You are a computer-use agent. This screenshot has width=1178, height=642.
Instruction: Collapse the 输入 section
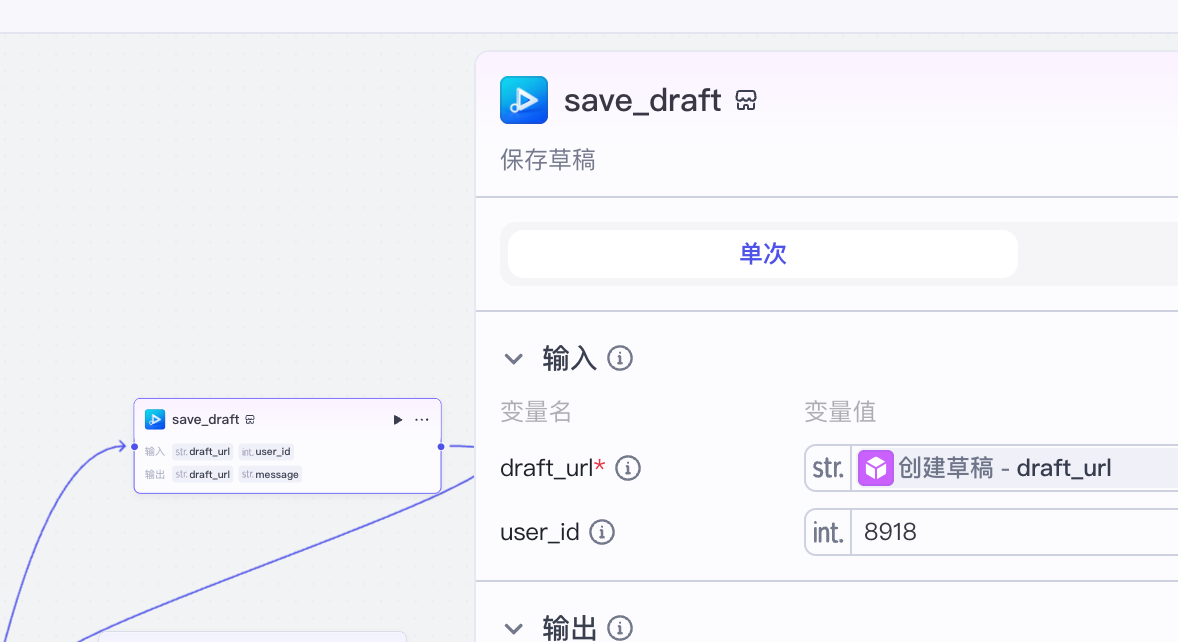click(514, 358)
